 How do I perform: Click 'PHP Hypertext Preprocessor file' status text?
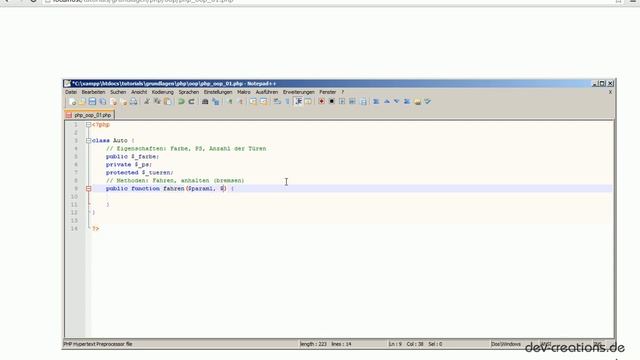[x=98, y=344]
